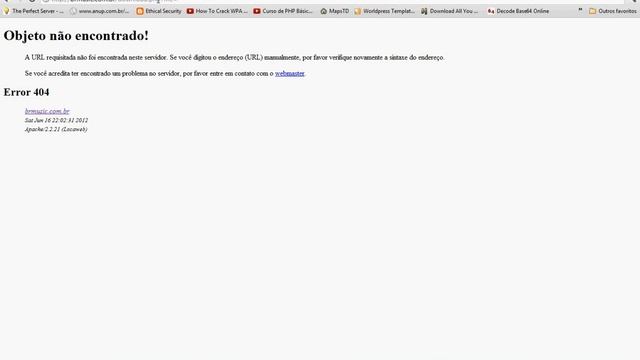Click the 'Se você acredita ter encontrado' paragraph

165,73
